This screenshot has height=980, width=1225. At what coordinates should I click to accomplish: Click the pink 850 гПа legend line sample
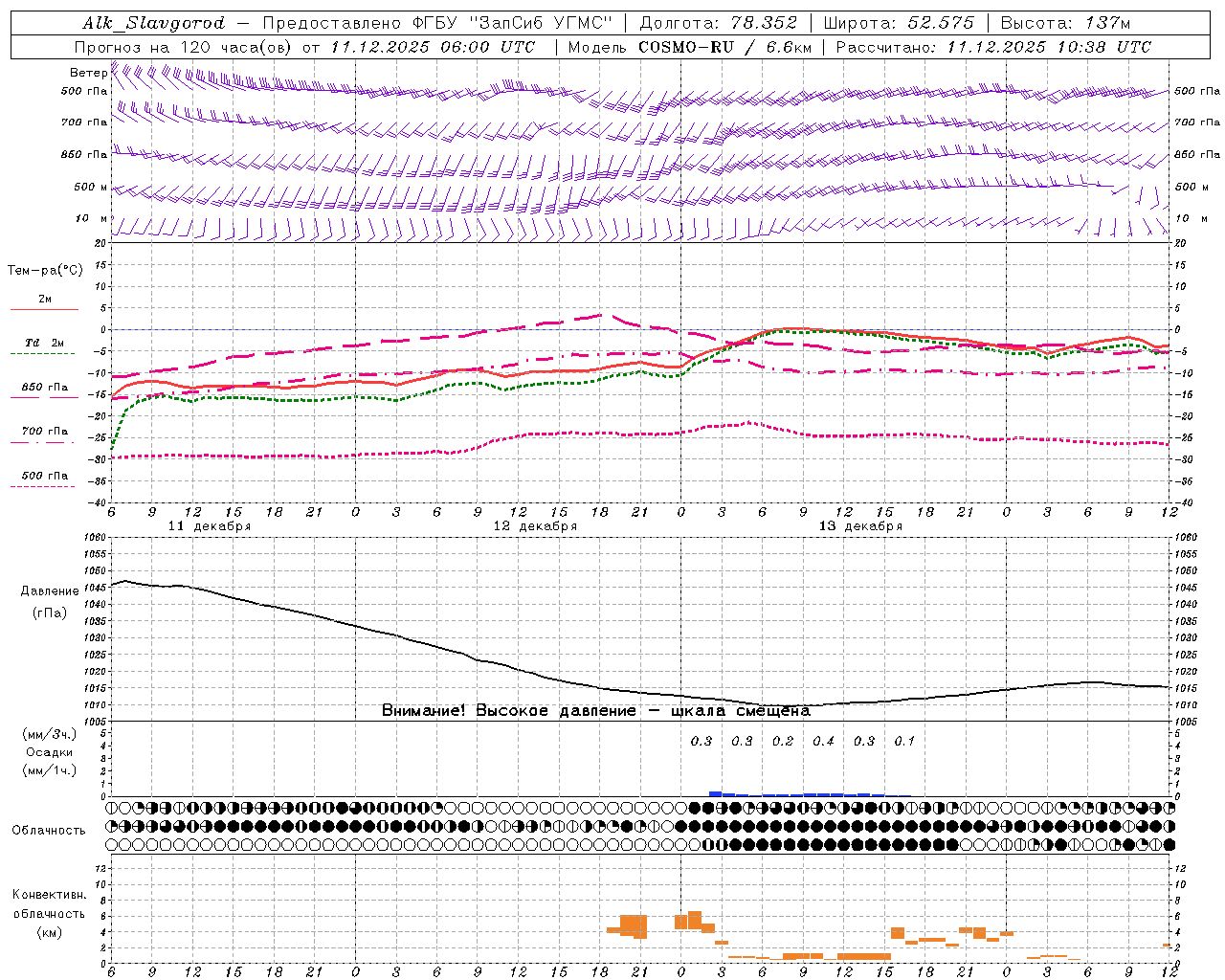[44, 397]
